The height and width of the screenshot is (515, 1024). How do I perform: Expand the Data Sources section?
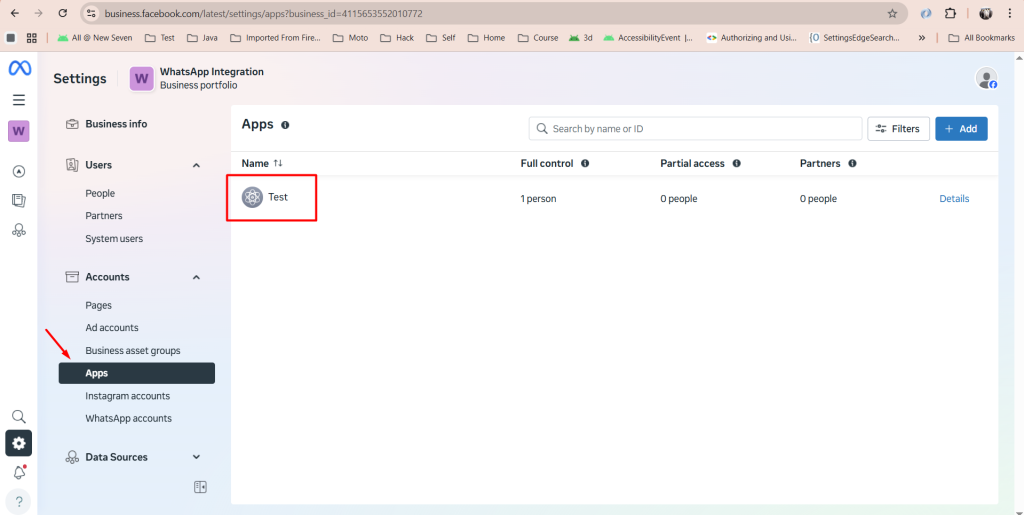[x=196, y=457]
